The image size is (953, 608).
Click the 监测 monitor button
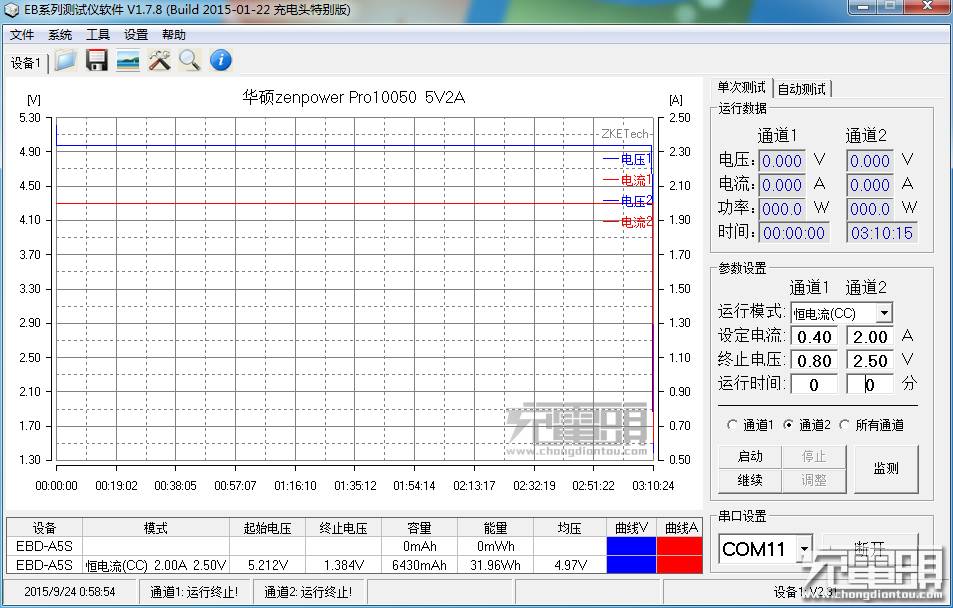pos(886,469)
